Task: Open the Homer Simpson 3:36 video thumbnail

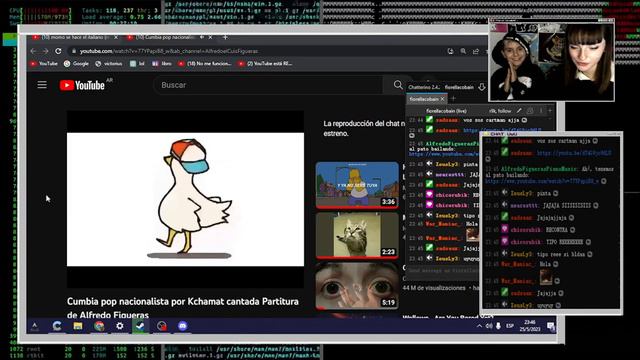Action: [357, 184]
